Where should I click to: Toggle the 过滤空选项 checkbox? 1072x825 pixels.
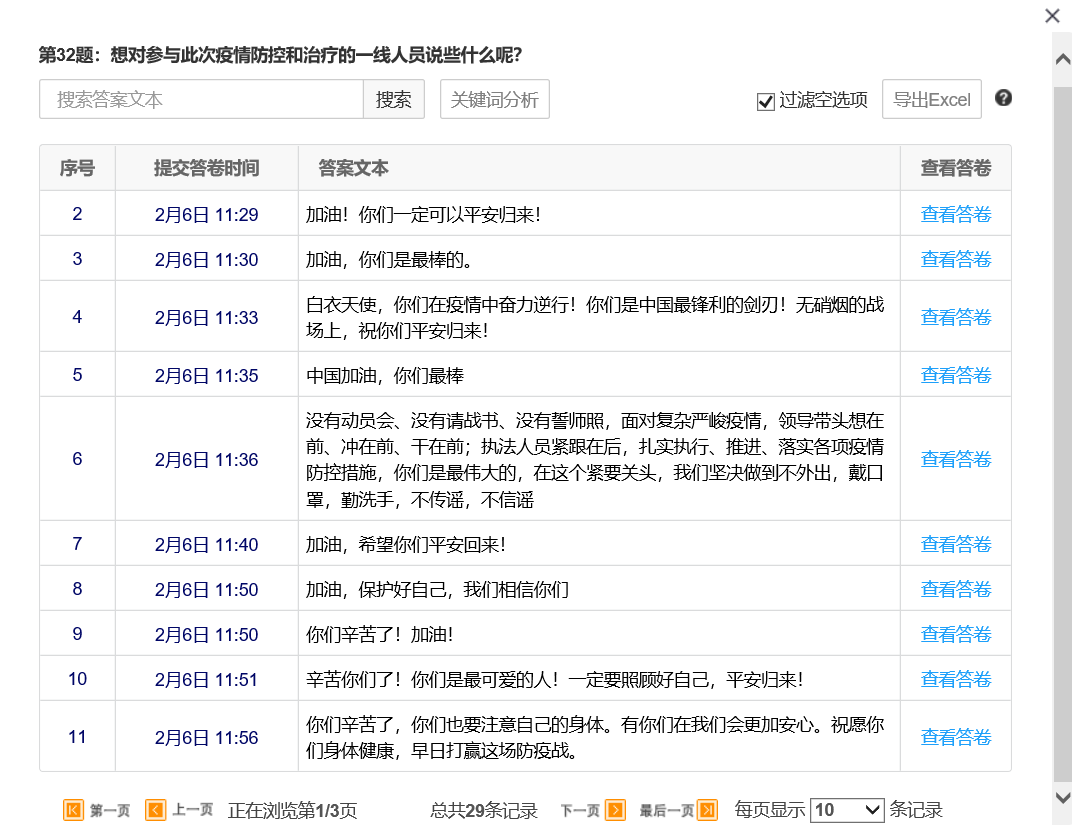766,101
